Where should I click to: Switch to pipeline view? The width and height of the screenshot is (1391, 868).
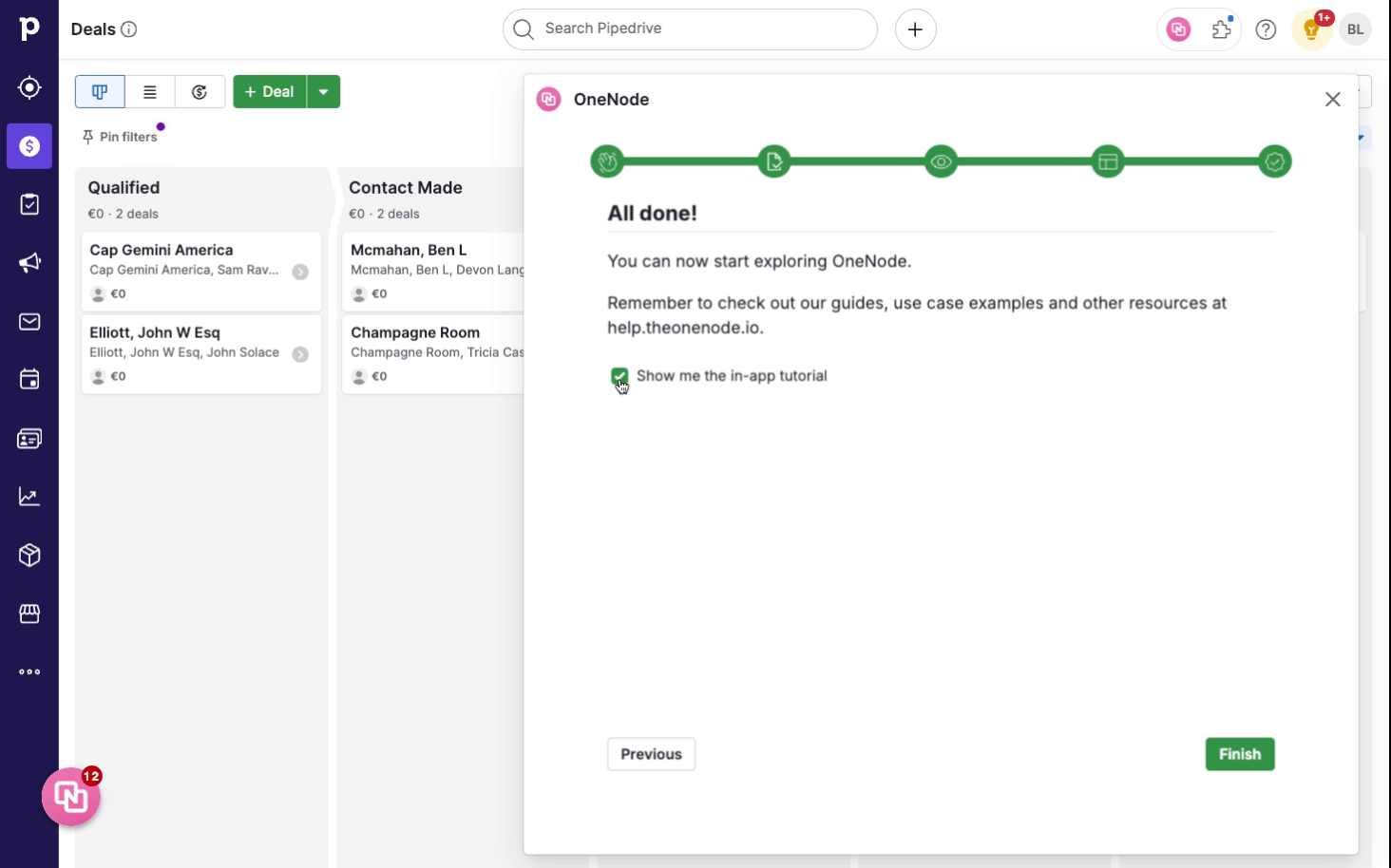click(x=100, y=92)
